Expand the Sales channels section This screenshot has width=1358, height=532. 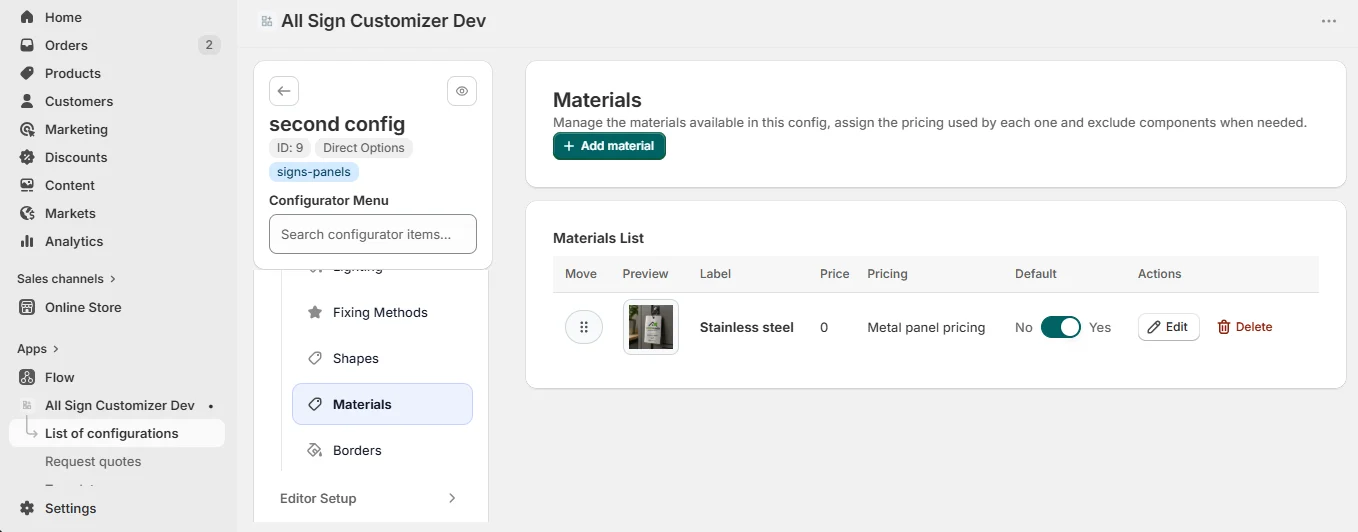[66, 279]
